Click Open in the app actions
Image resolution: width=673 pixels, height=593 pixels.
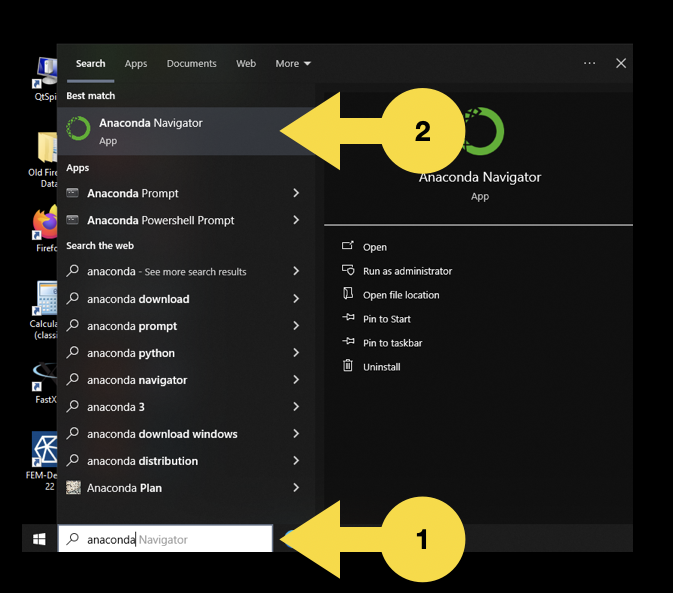(375, 247)
